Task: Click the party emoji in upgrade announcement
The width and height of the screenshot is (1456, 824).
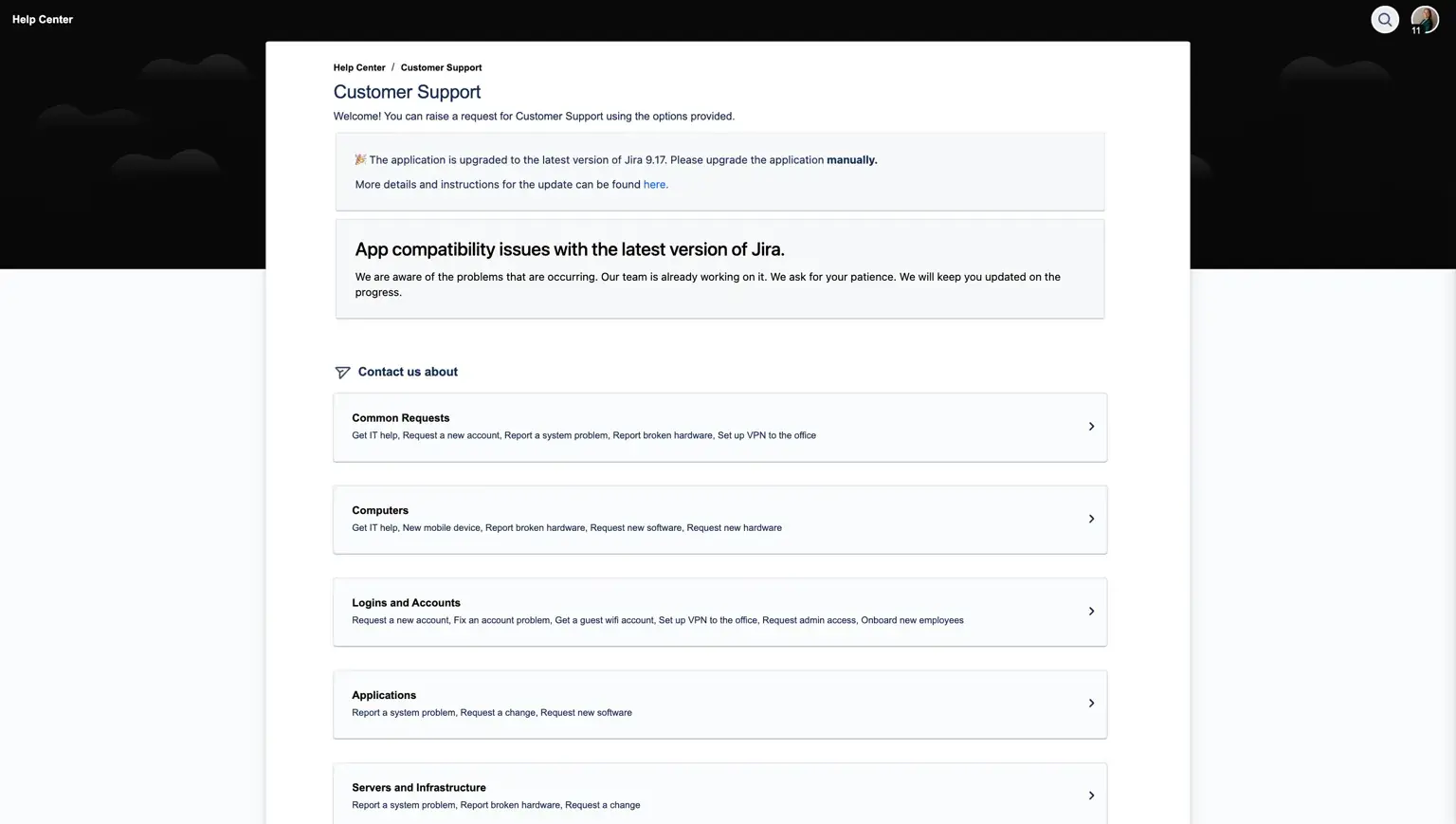Action: pyautogui.click(x=360, y=159)
